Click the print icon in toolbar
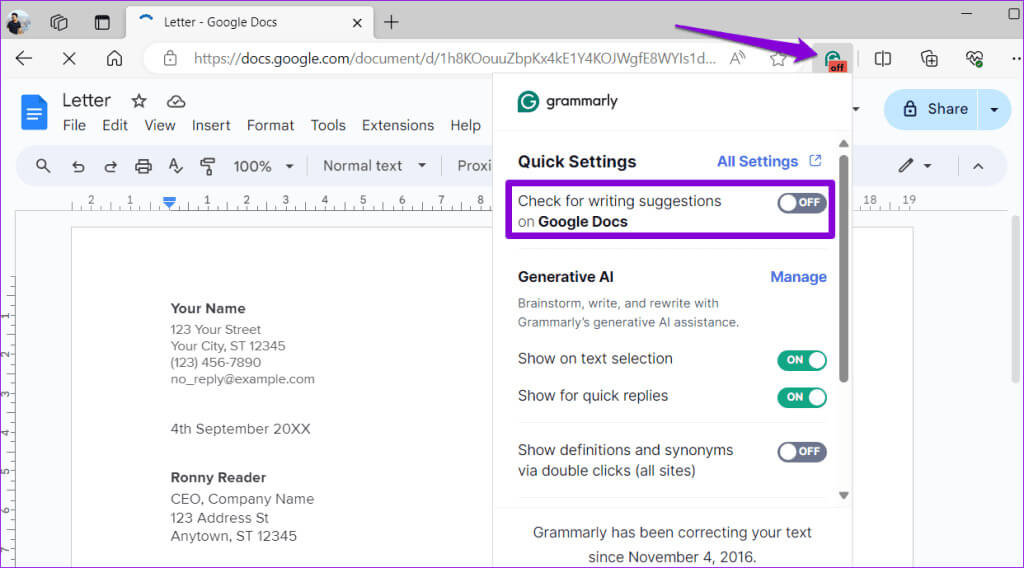1024x568 pixels. [143, 166]
